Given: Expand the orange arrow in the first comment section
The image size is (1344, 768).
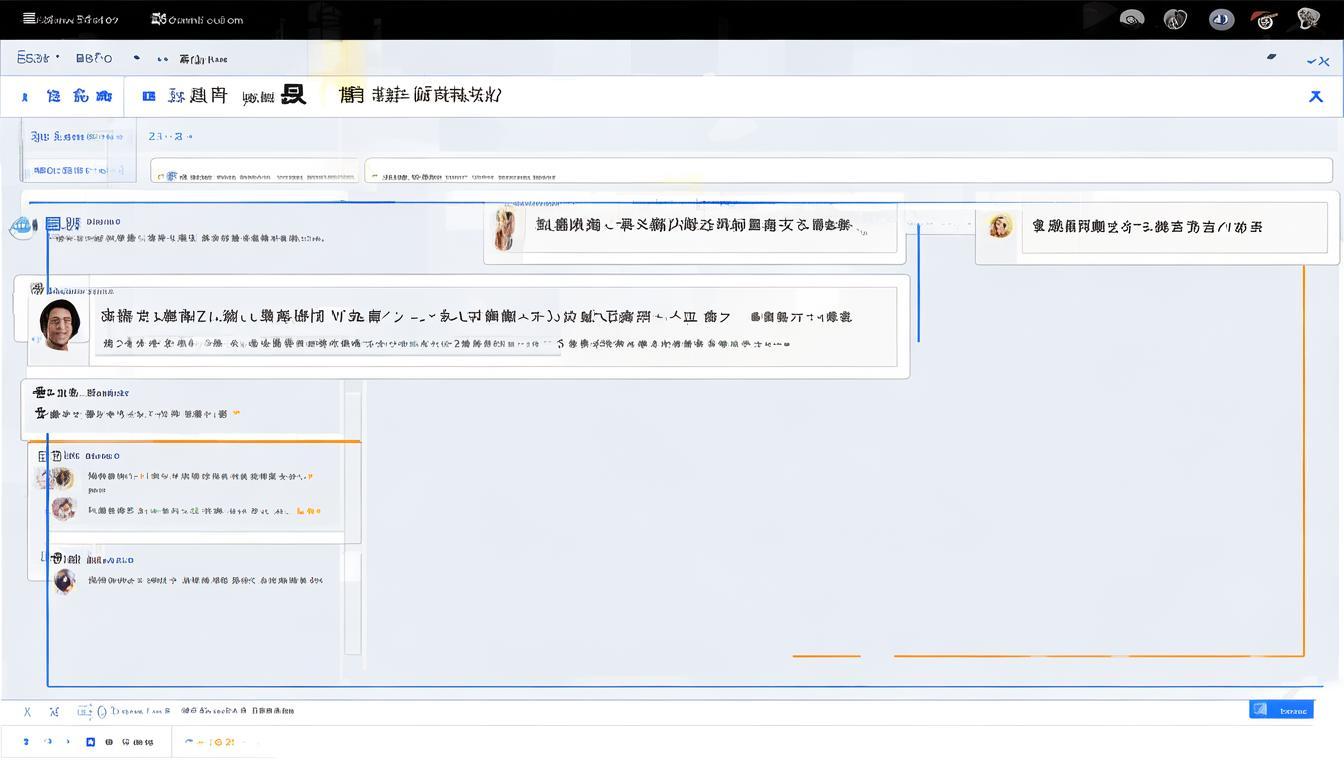Looking at the screenshot, I should pyautogui.click(x=236, y=410).
